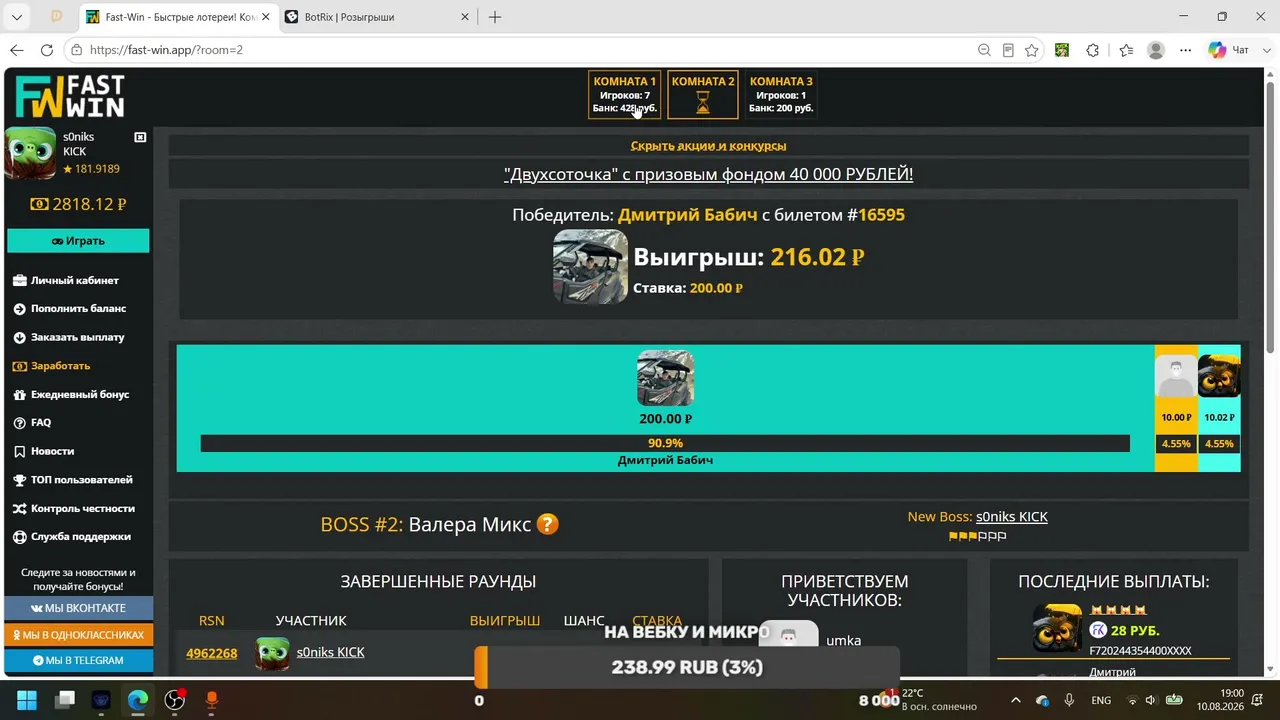1280x720 pixels.
Task: Open browser Settings and more menu
Action: [x=1186, y=50]
